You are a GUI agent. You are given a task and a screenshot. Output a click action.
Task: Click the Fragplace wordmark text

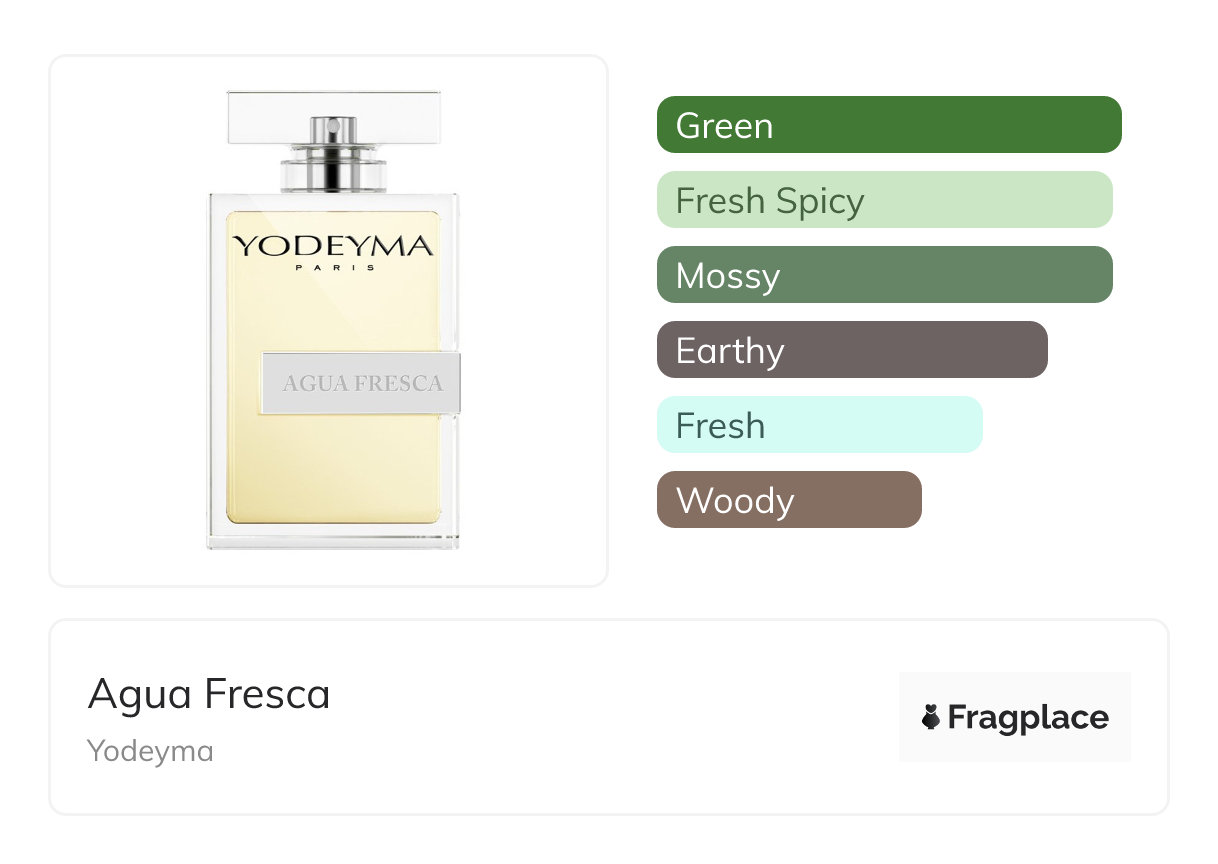pyautogui.click(x=1028, y=717)
